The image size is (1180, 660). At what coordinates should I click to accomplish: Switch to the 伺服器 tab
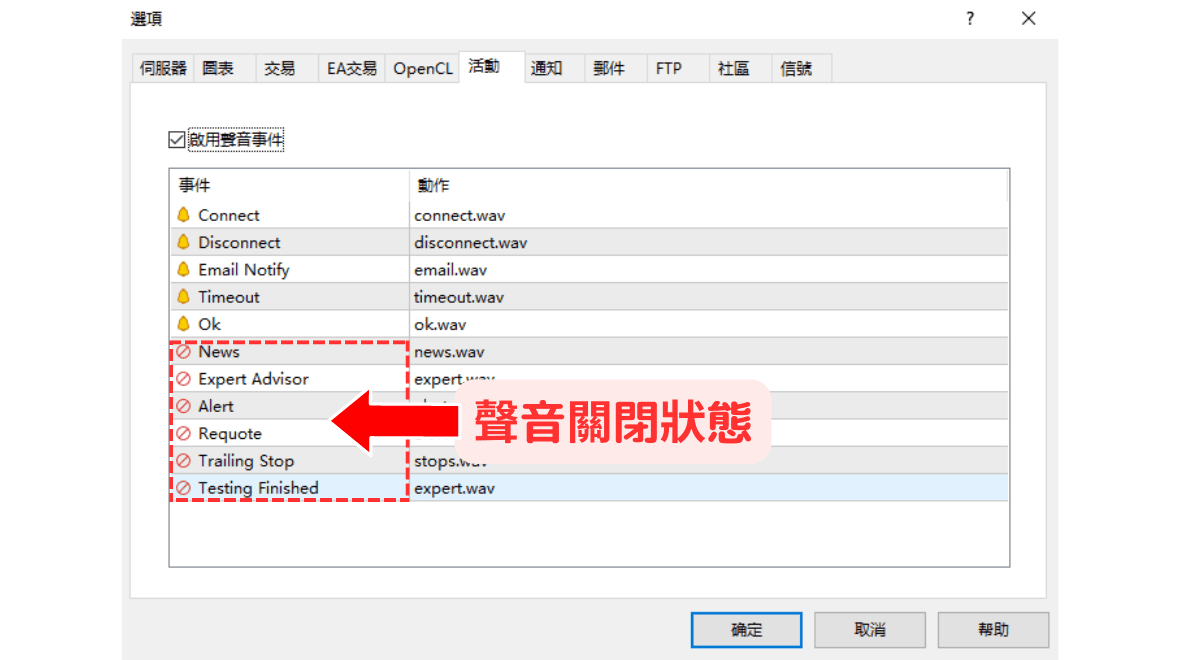(x=163, y=69)
